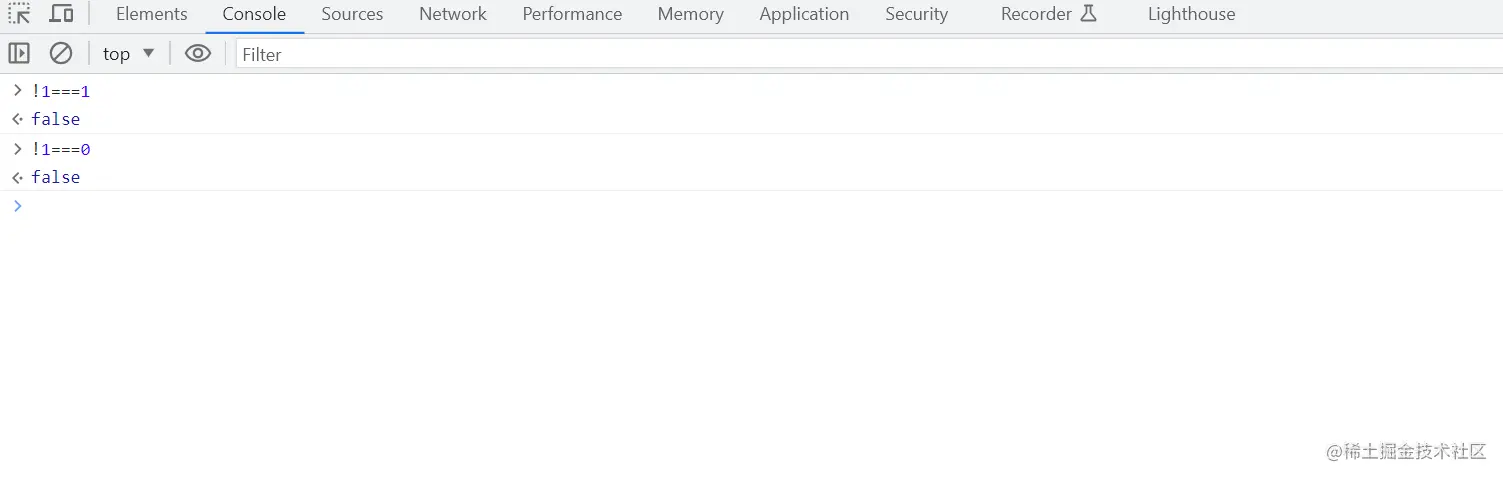Image resolution: width=1503 pixels, height=478 pixels.
Task: Go to the Network tab
Action: tap(453, 14)
